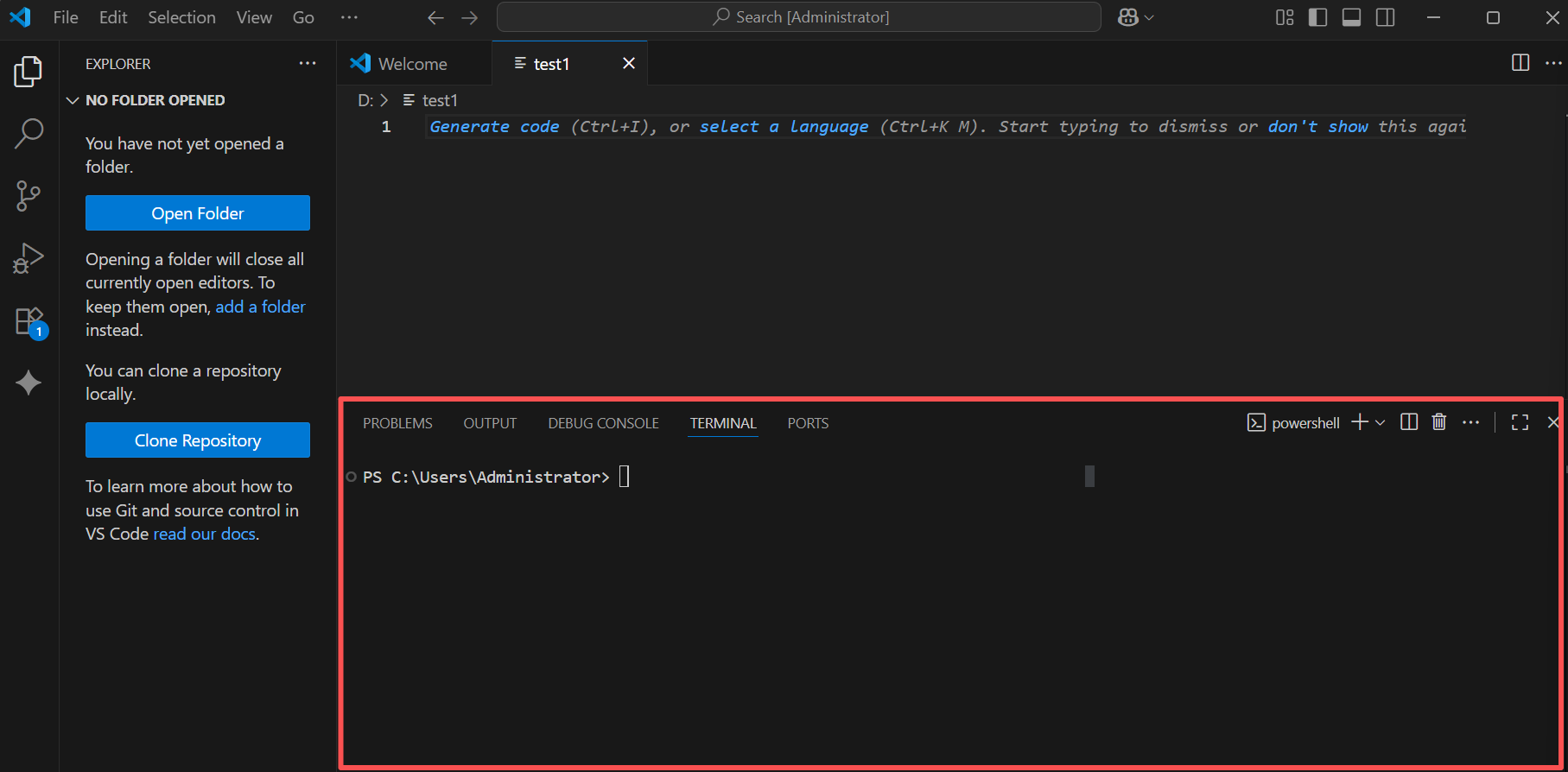Click the 'read our docs' link
Screen dimensions: 1568x772
(x=205, y=534)
